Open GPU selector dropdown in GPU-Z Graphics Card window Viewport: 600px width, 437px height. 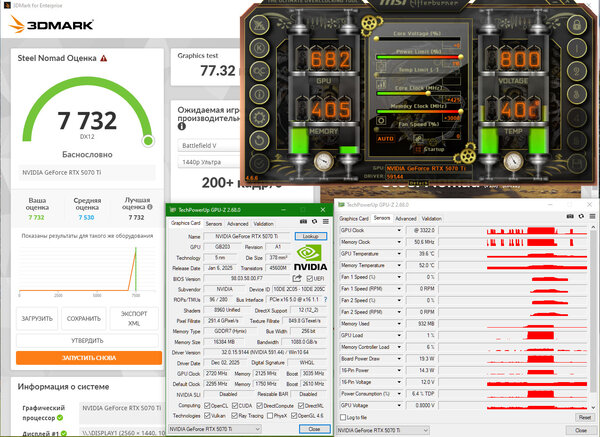(x=215, y=429)
